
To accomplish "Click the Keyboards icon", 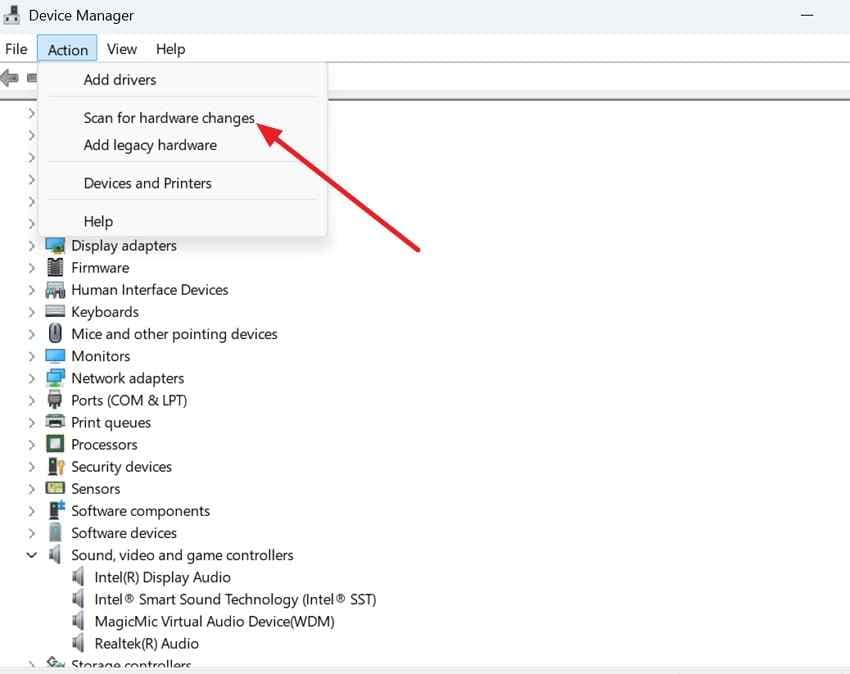I will click(x=55, y=311).
